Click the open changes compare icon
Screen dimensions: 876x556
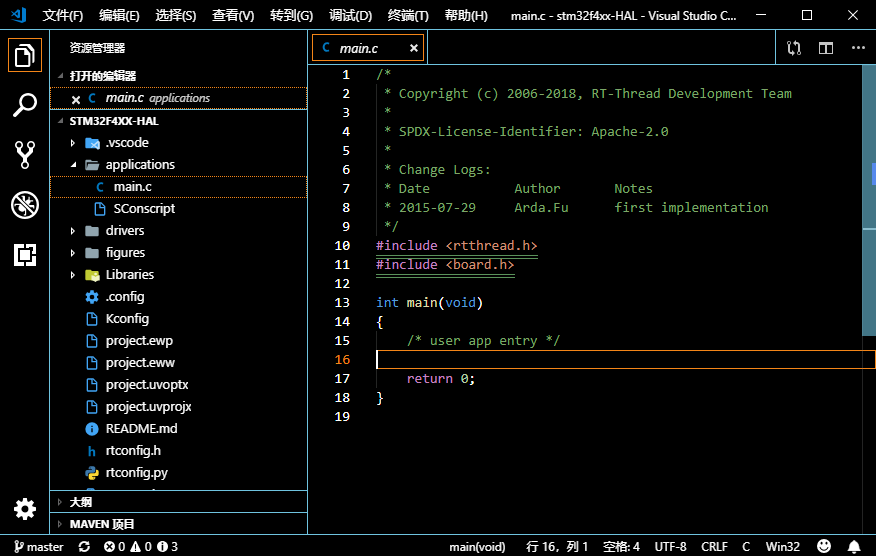point(794,48)
